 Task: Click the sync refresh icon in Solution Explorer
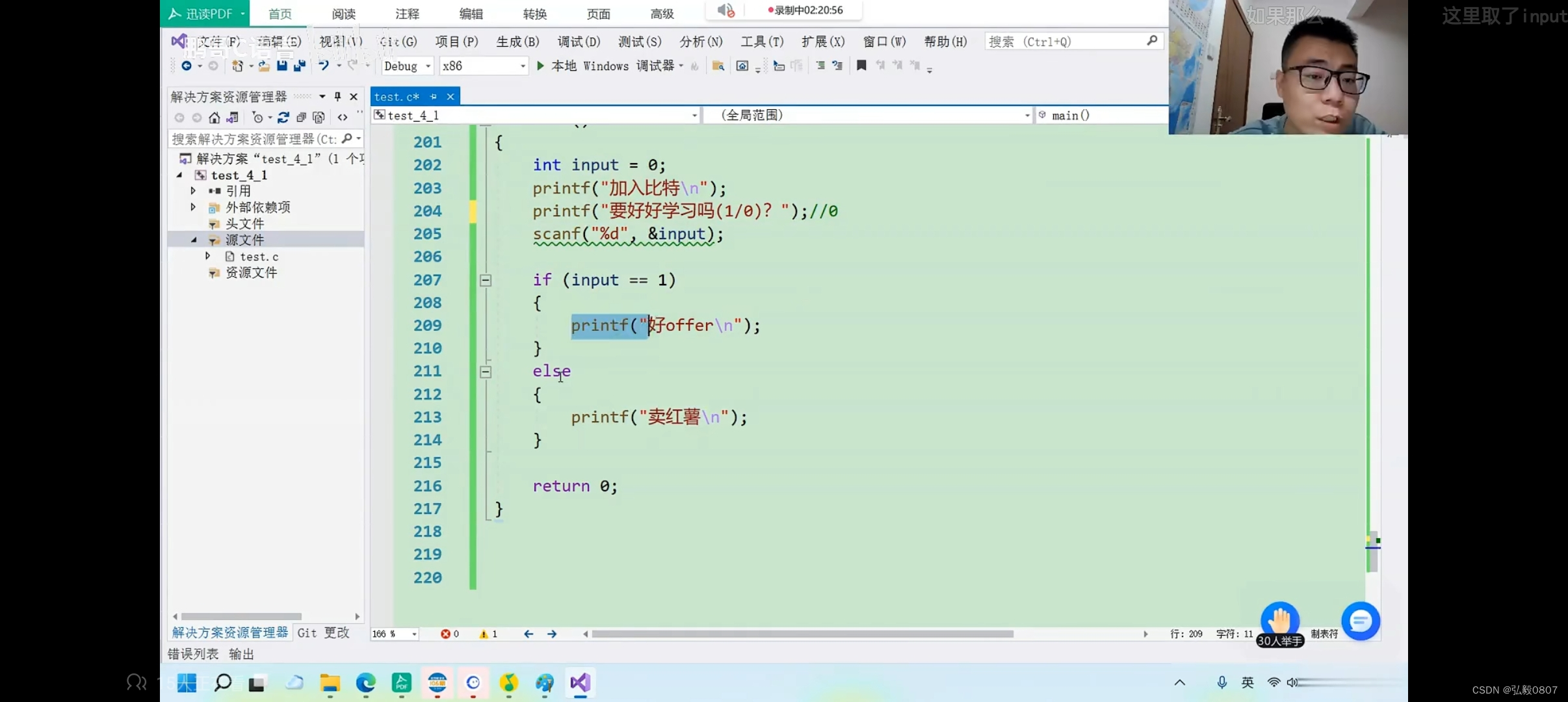(283, 118)
